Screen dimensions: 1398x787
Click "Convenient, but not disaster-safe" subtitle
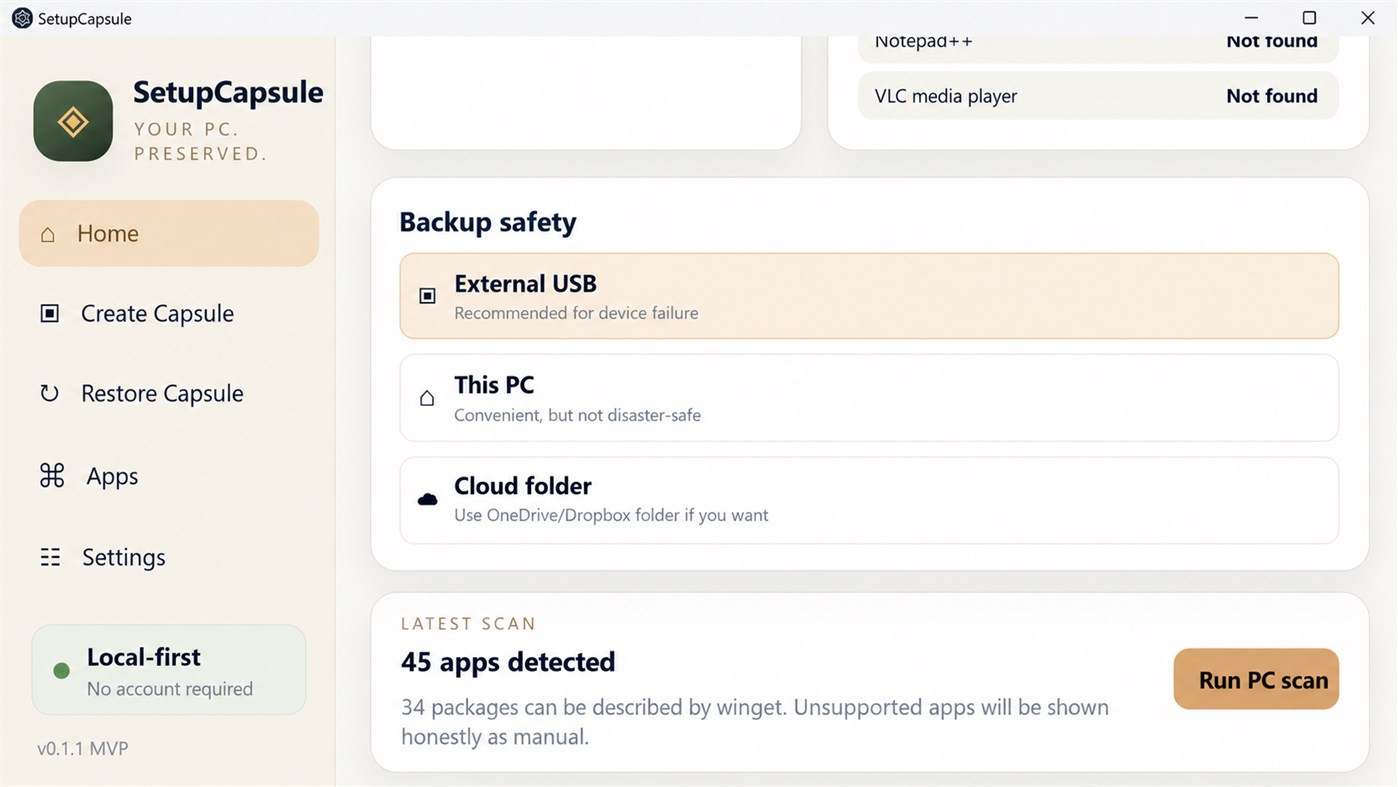pyautogui.click(x=577, y=415)
